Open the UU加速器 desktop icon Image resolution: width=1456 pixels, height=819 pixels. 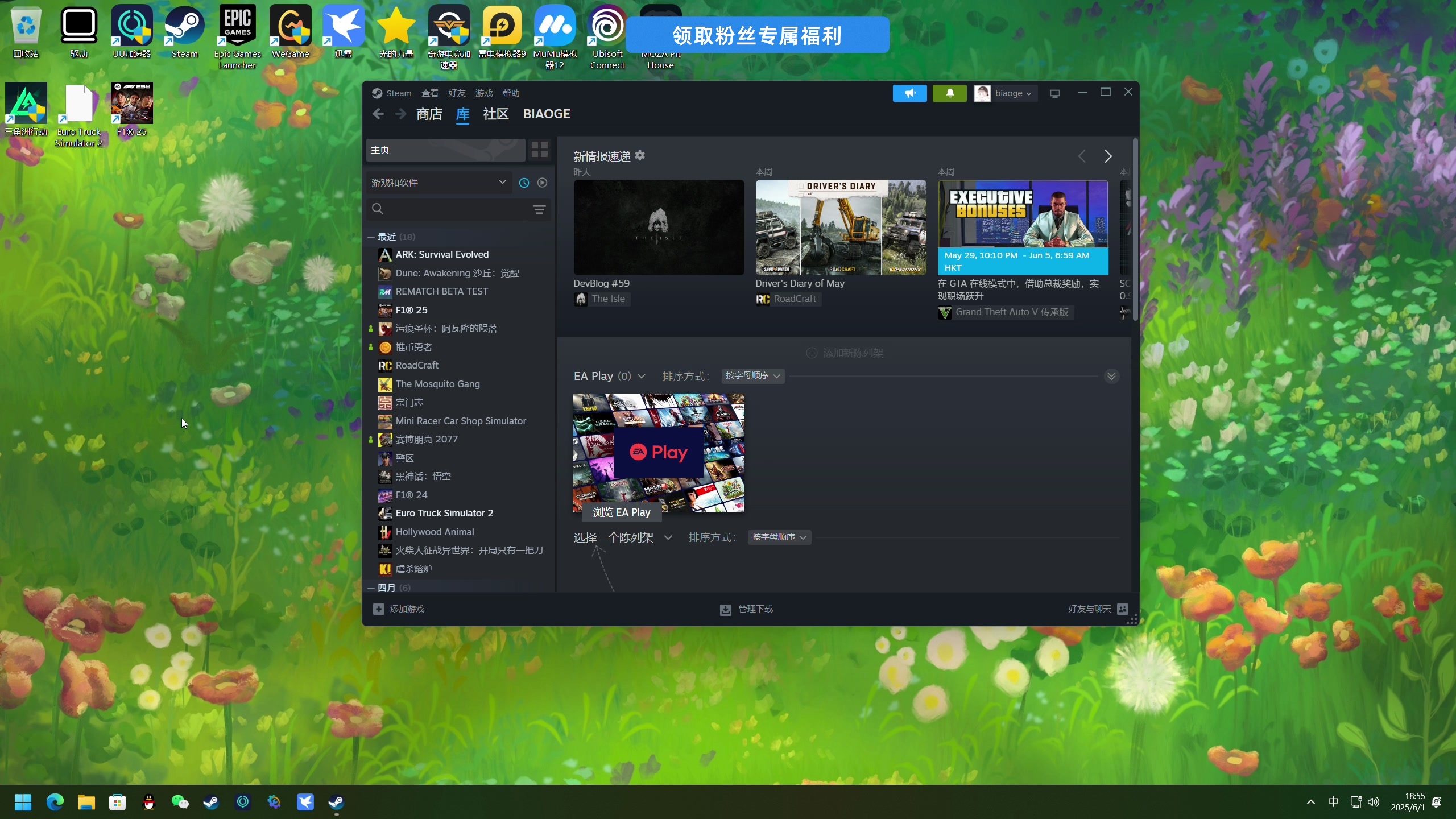pos(131,33)
